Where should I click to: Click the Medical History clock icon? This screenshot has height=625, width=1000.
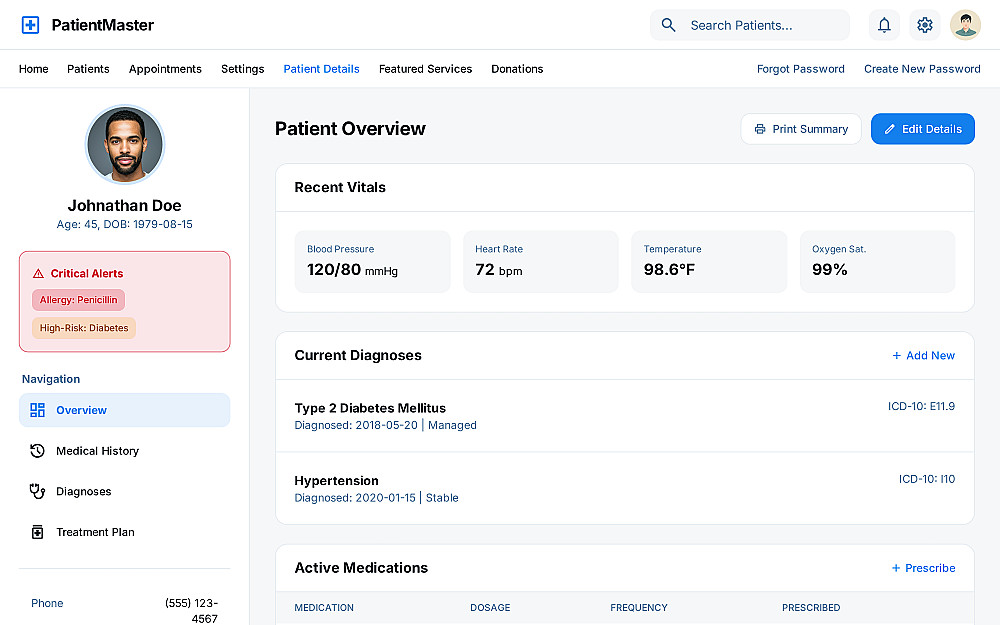[x=38, y=451]
